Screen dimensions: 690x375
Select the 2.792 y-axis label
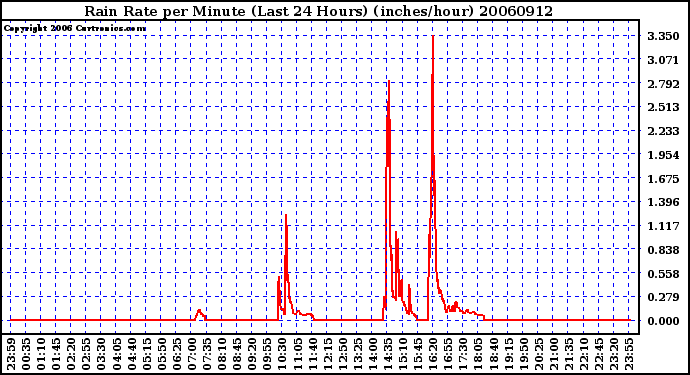coord(663,83)
